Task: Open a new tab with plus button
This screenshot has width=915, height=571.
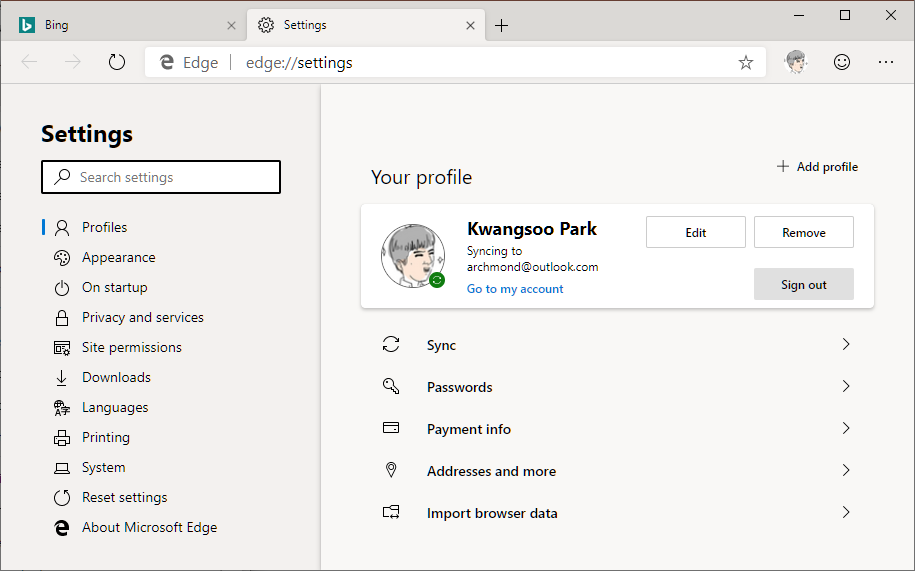Action: coord(501,26)
